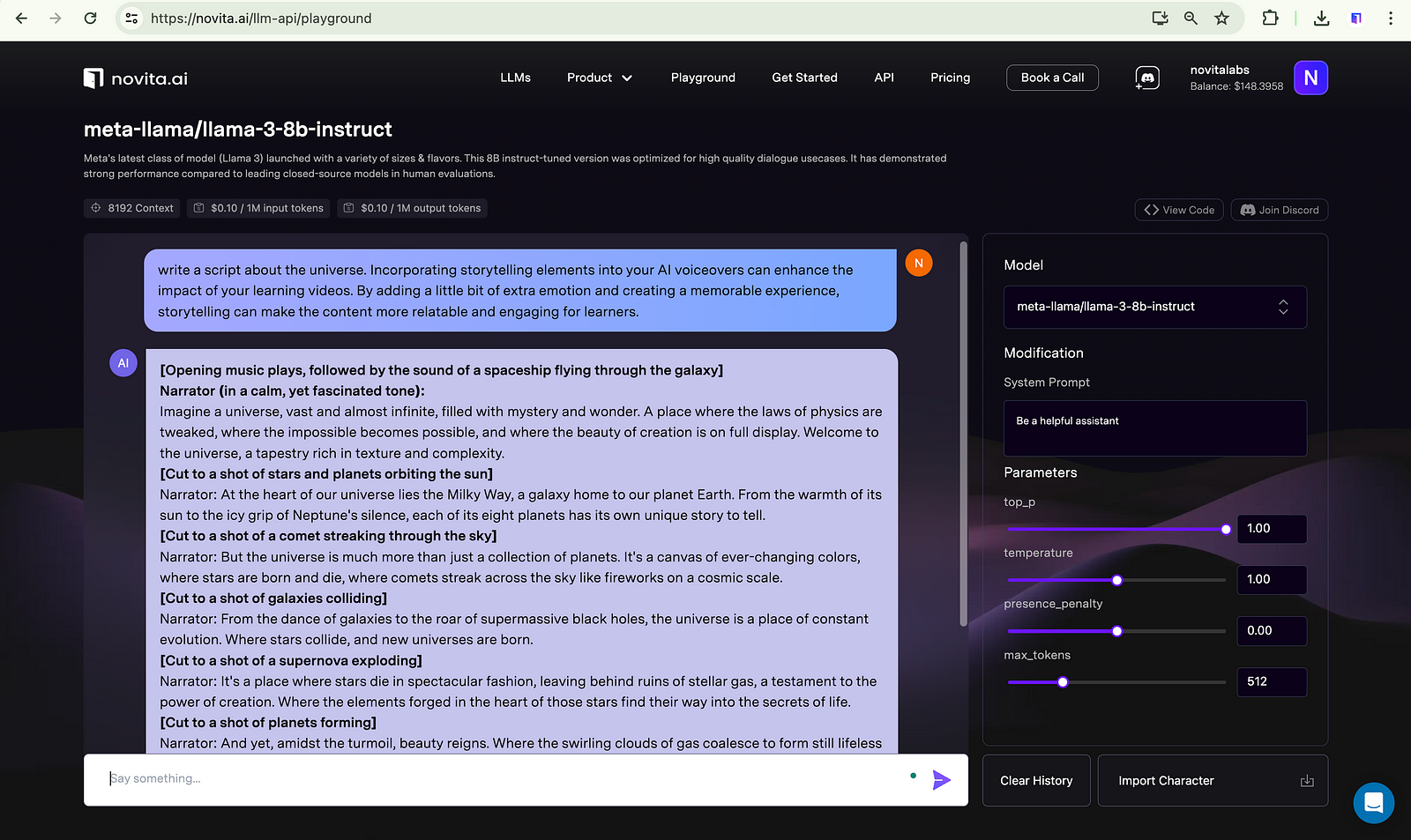Reload the page with refresh icon

coord(90,18)
